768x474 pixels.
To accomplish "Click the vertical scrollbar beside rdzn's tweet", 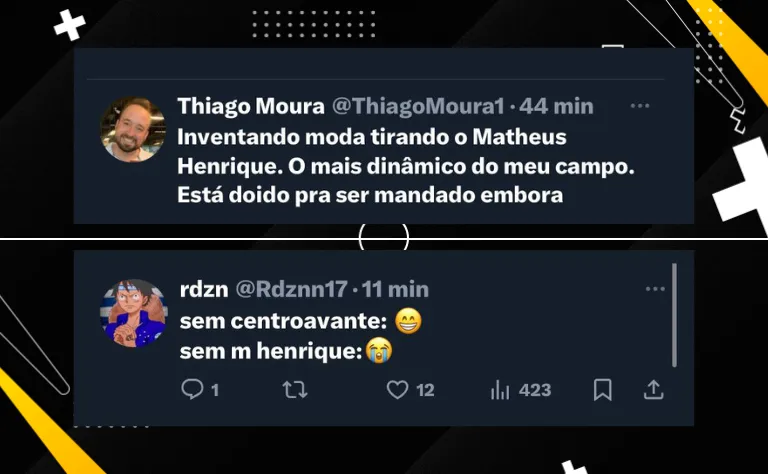I will click(x=674, y=315).
